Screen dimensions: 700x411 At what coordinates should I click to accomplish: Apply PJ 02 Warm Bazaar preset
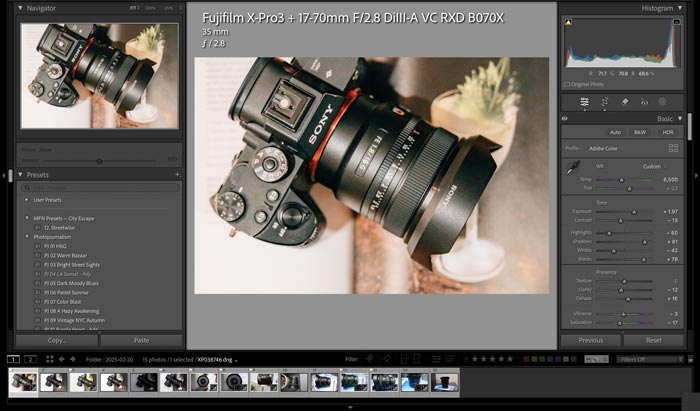click(66, 256)
